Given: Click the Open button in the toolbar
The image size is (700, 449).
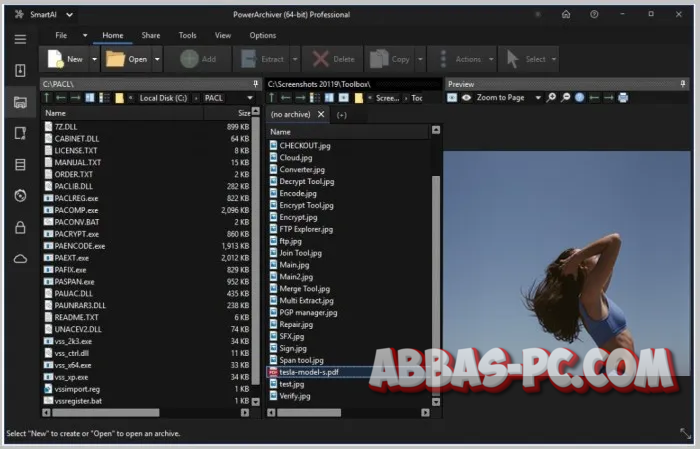Looking at the screenshot, I should 126,59.
